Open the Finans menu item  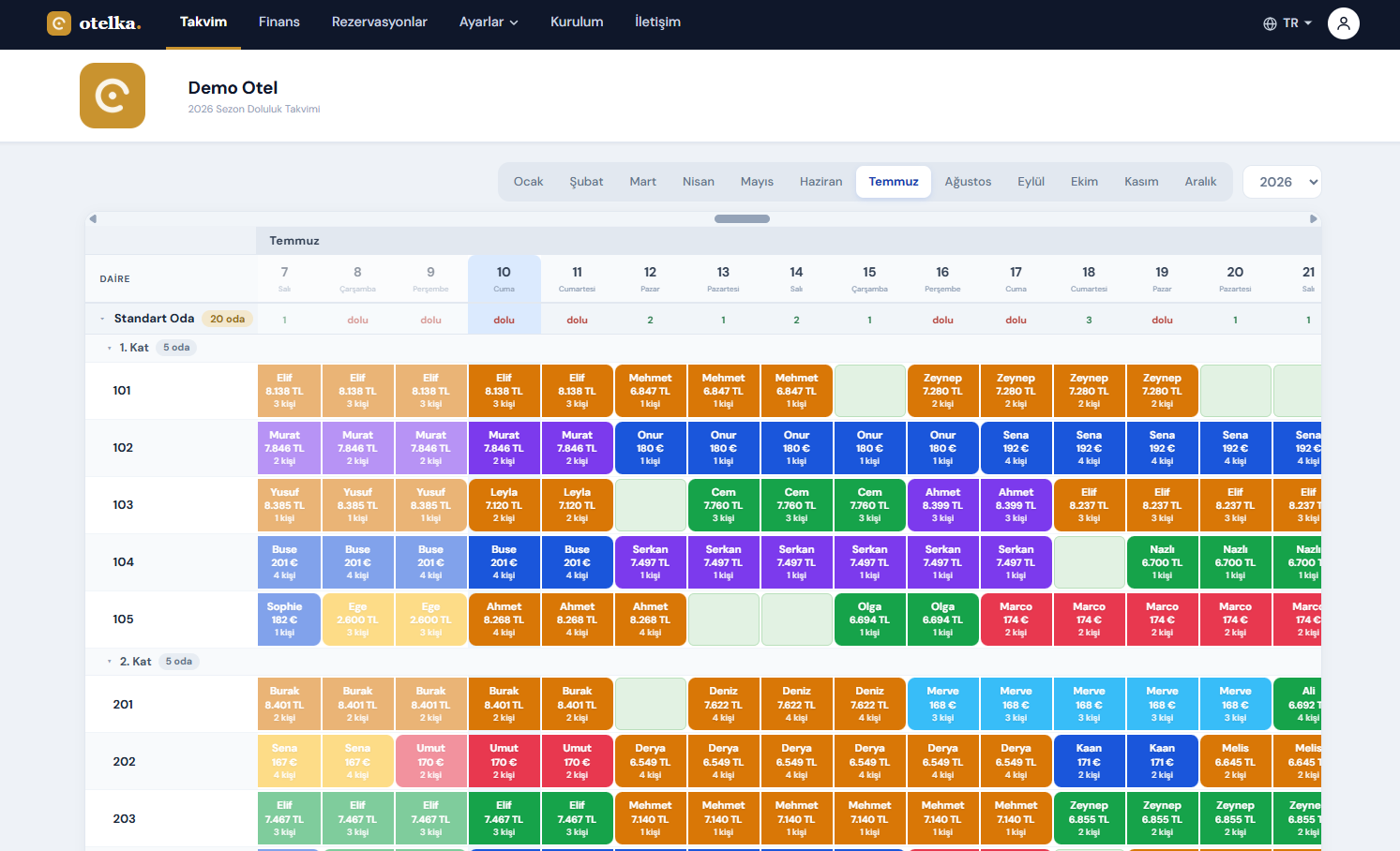pyautogui.click(x=279, y=22)
